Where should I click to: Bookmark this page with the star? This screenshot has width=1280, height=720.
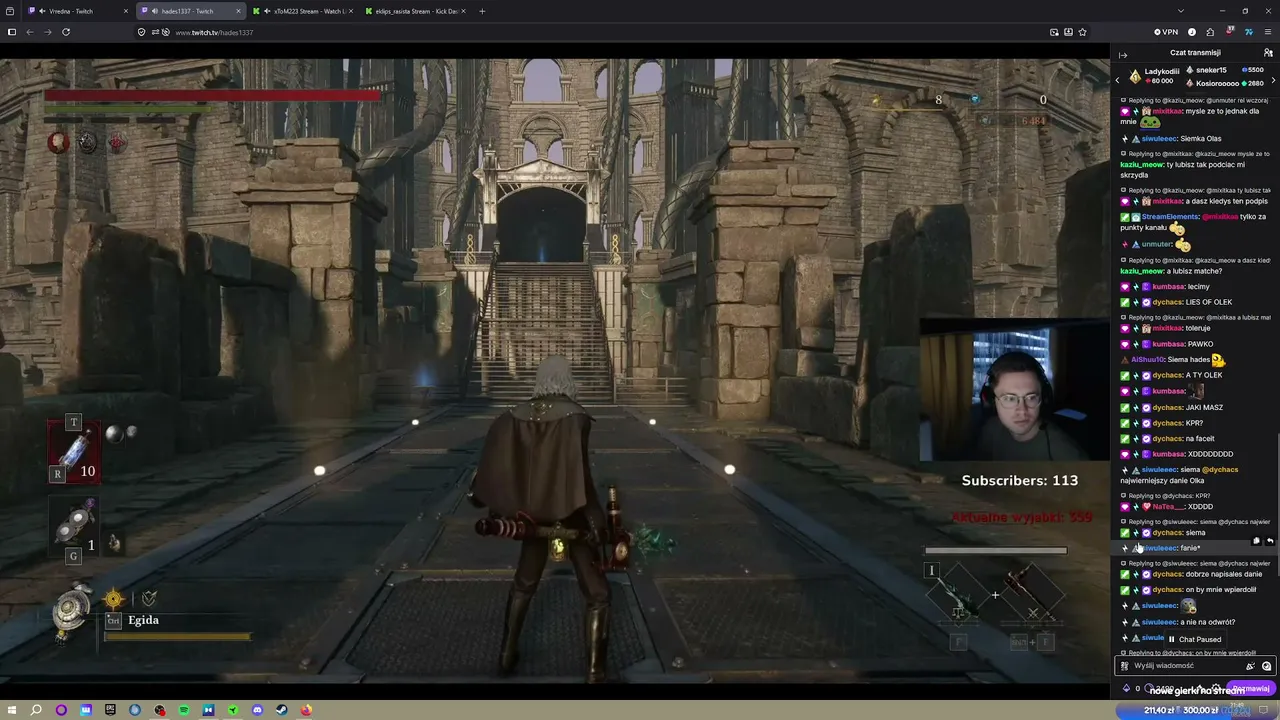(x=1082, y=32)
